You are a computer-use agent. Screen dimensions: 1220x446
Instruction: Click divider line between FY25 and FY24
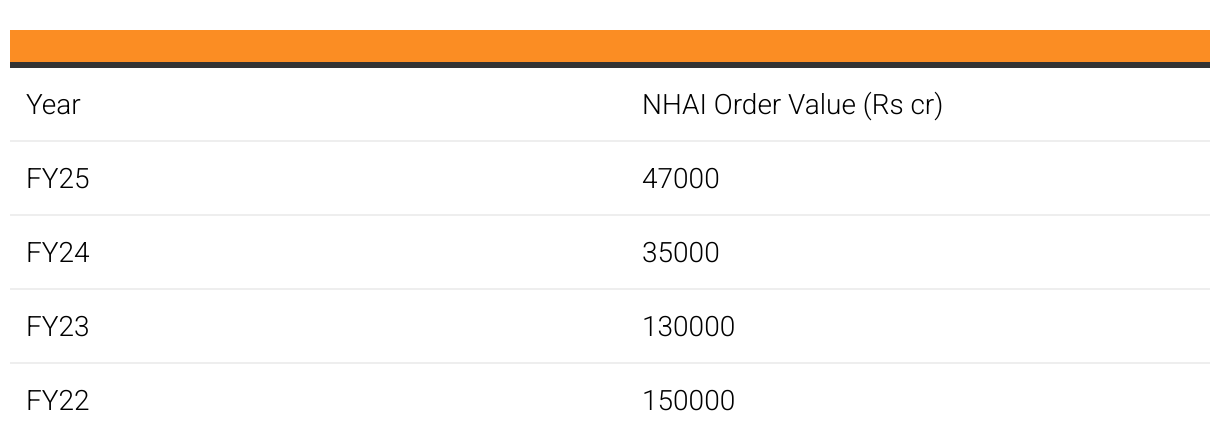tap(610, 215)
